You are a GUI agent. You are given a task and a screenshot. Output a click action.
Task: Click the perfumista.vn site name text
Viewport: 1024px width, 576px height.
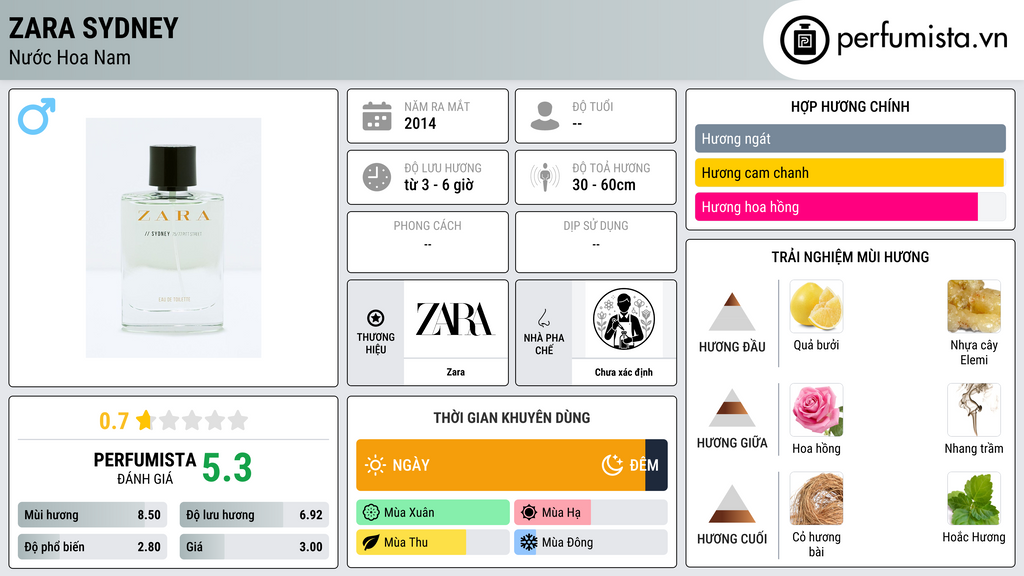[922, 38]
